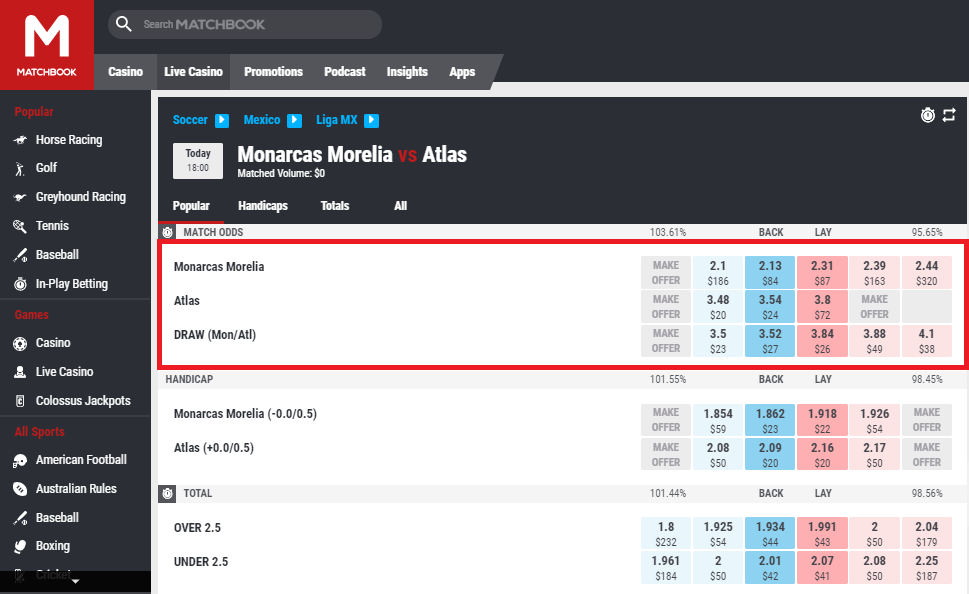The width and height of the screenshot is (969, 594).
Task: Click the in-play icon beside TOTAL
Action: tap(167, 493)
